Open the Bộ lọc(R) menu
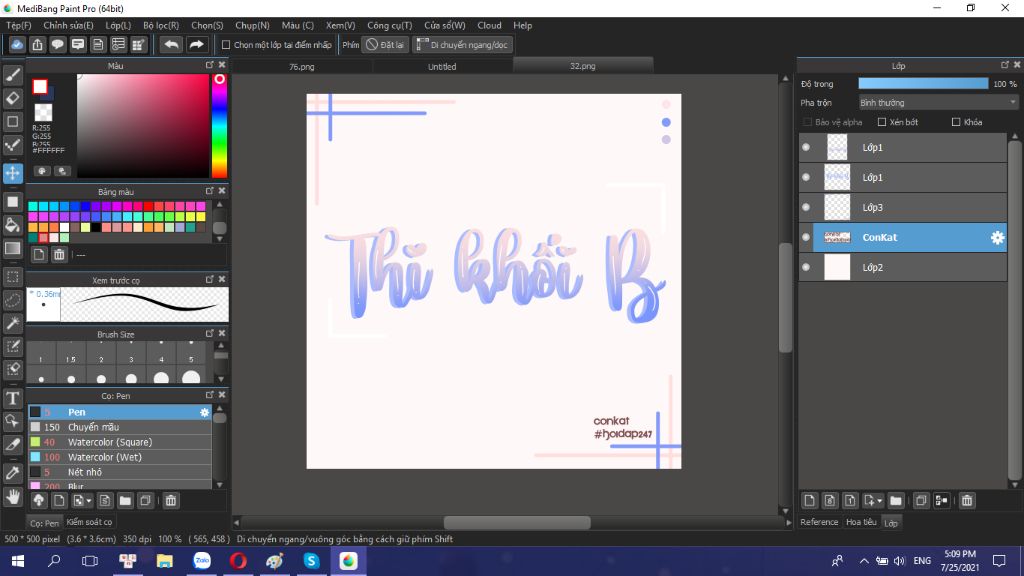The image size is (1024, 576). click(x=161, y=25)
